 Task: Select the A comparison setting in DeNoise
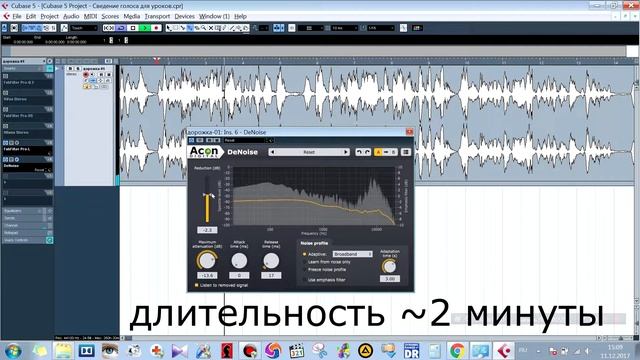pyautogui.click(x=378, y=152)
